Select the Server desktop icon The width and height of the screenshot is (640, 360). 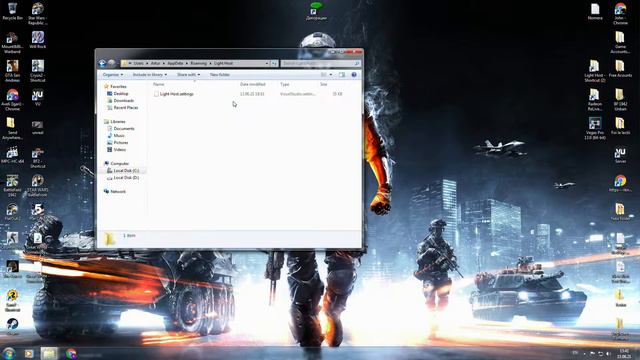(620, 155)
